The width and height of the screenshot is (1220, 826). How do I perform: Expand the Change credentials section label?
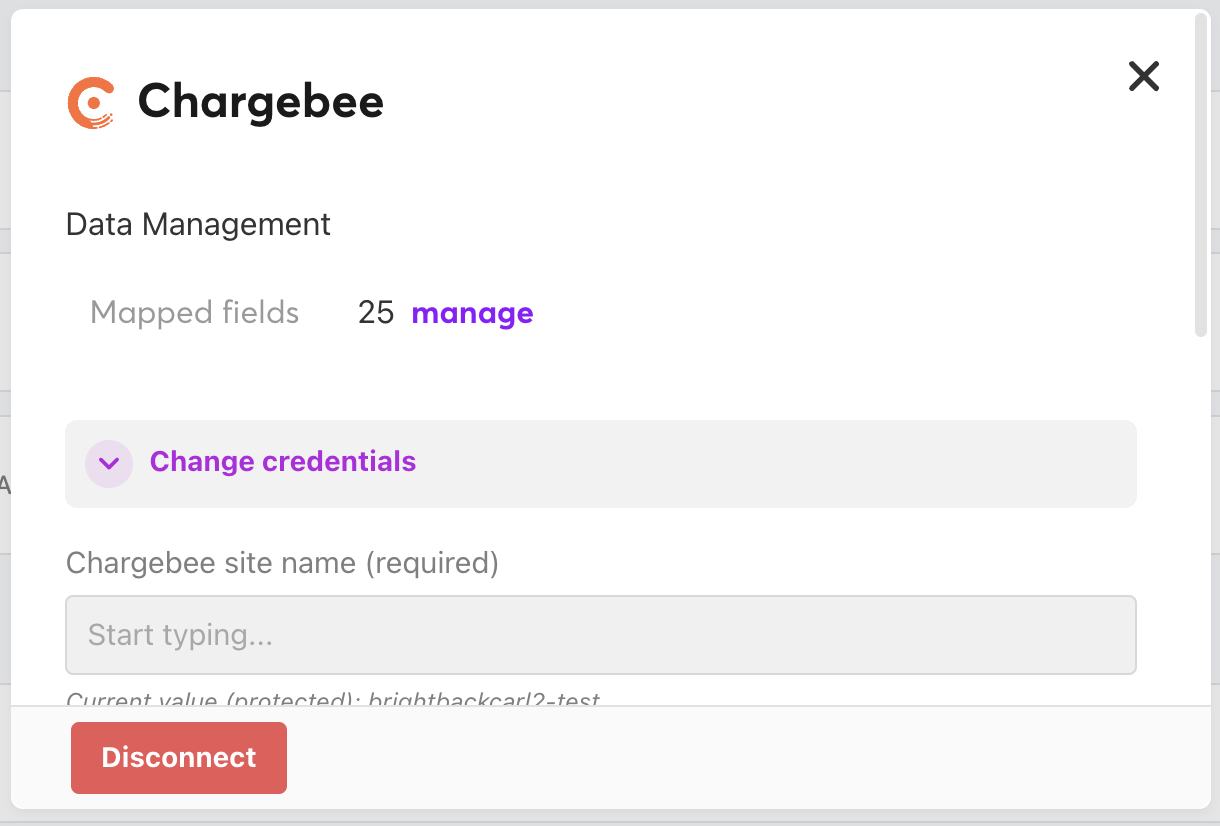click(282, 462)
